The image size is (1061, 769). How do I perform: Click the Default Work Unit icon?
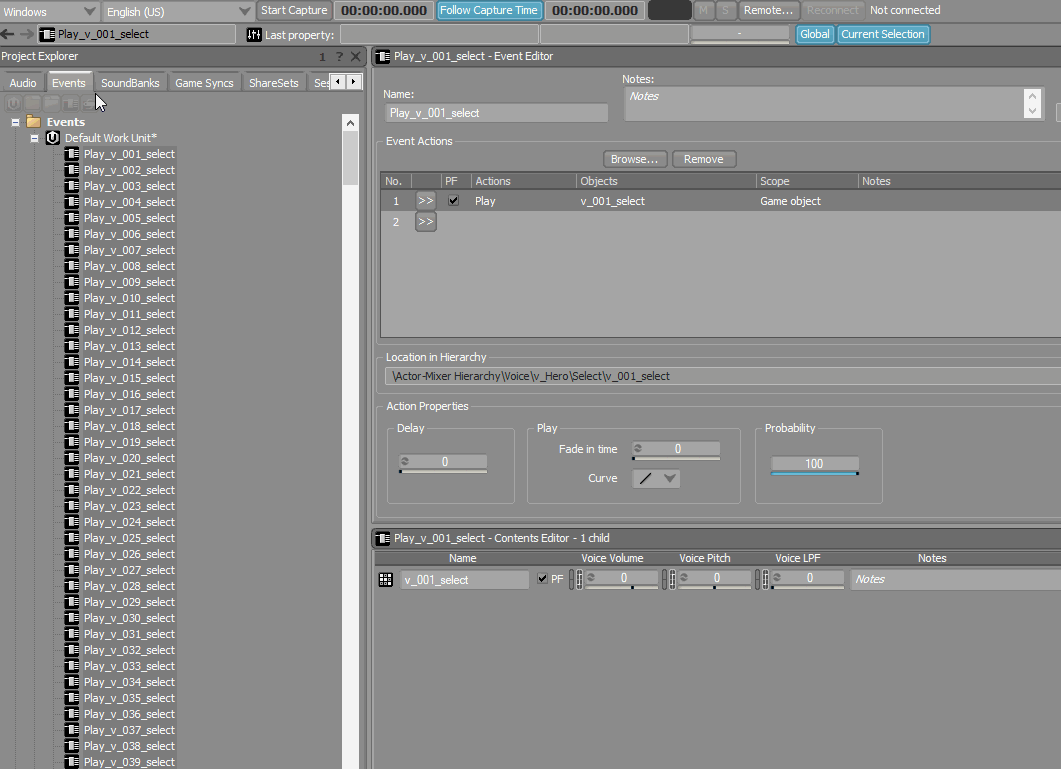click(53, 138)
